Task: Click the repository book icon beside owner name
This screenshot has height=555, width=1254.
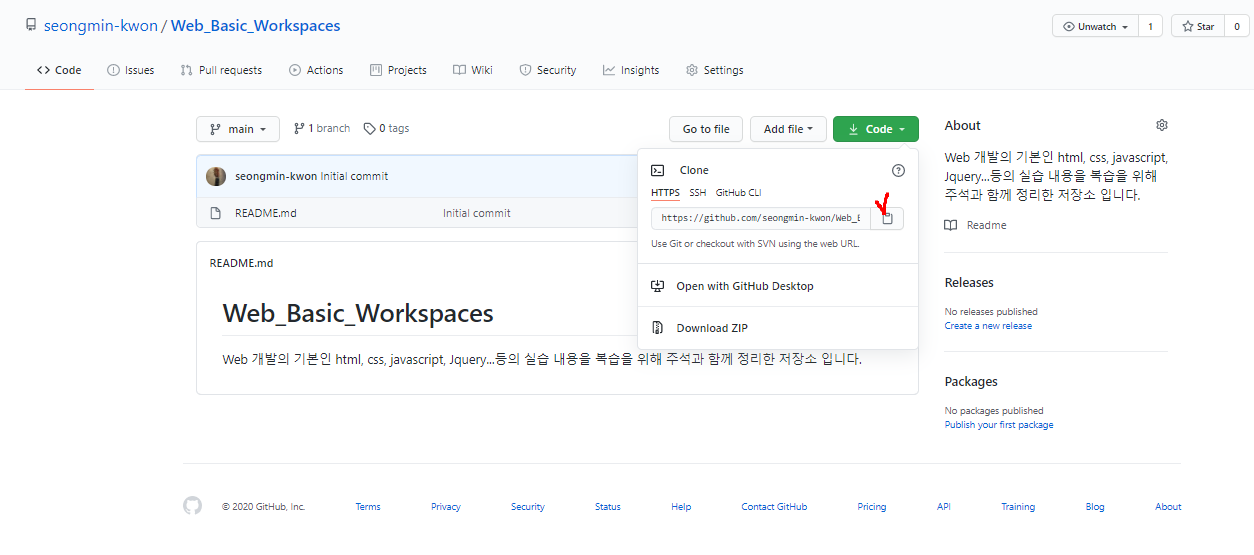Action: [x=31, y=26]
